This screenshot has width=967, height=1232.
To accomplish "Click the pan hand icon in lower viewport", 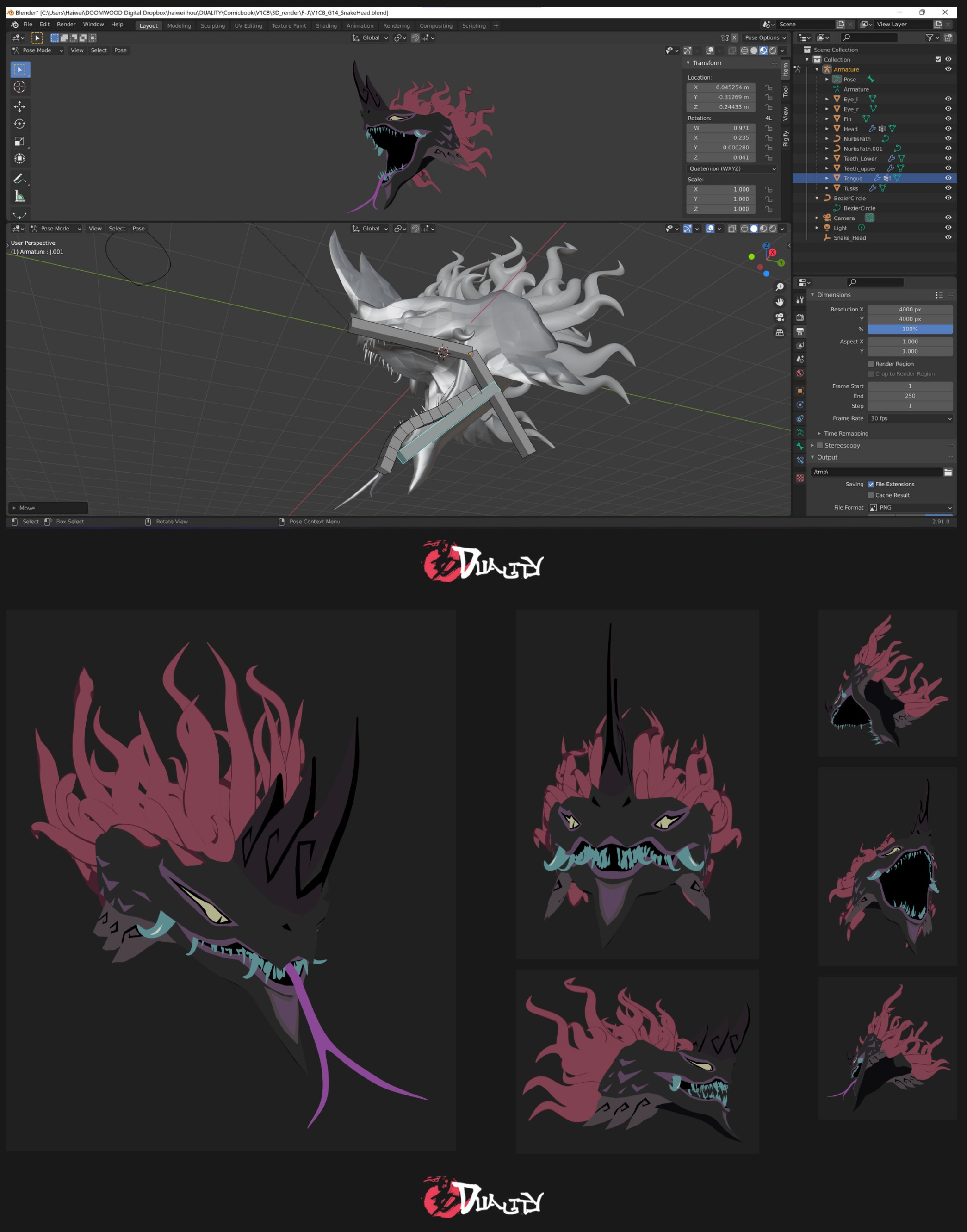I will click(780, 302).
